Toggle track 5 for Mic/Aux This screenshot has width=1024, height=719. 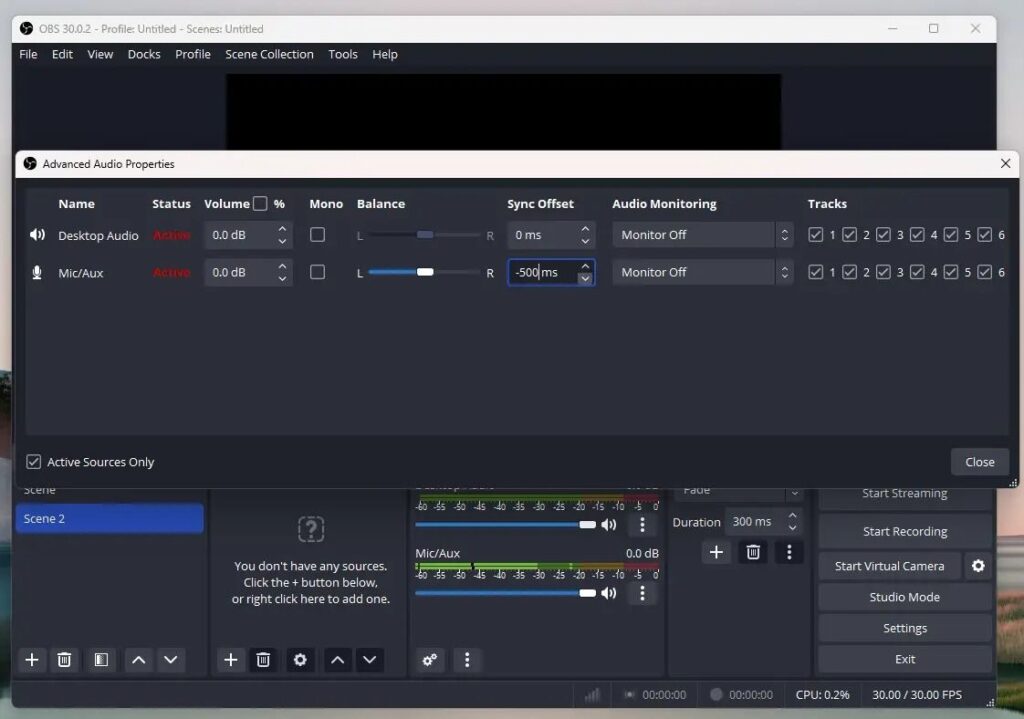tap(951, 272)
